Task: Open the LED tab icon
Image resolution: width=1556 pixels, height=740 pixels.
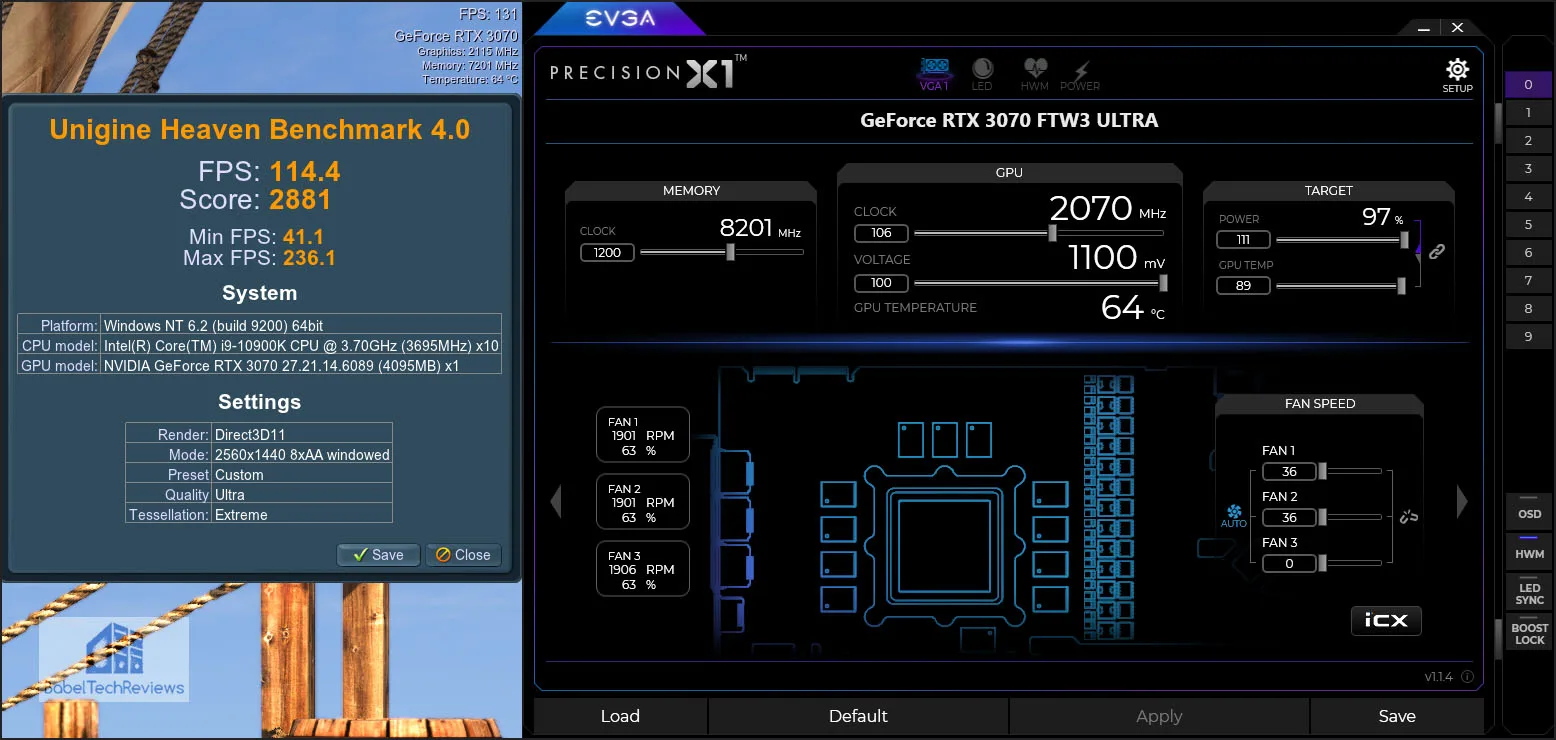Action: pyautogui.click(x=982, y=73)
